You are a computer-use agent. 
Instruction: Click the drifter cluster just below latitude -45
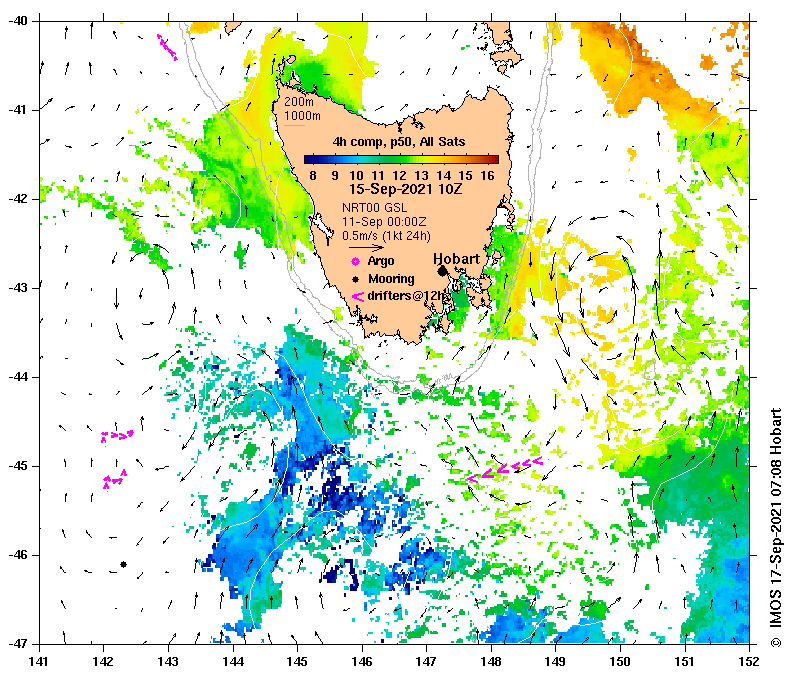115,479
